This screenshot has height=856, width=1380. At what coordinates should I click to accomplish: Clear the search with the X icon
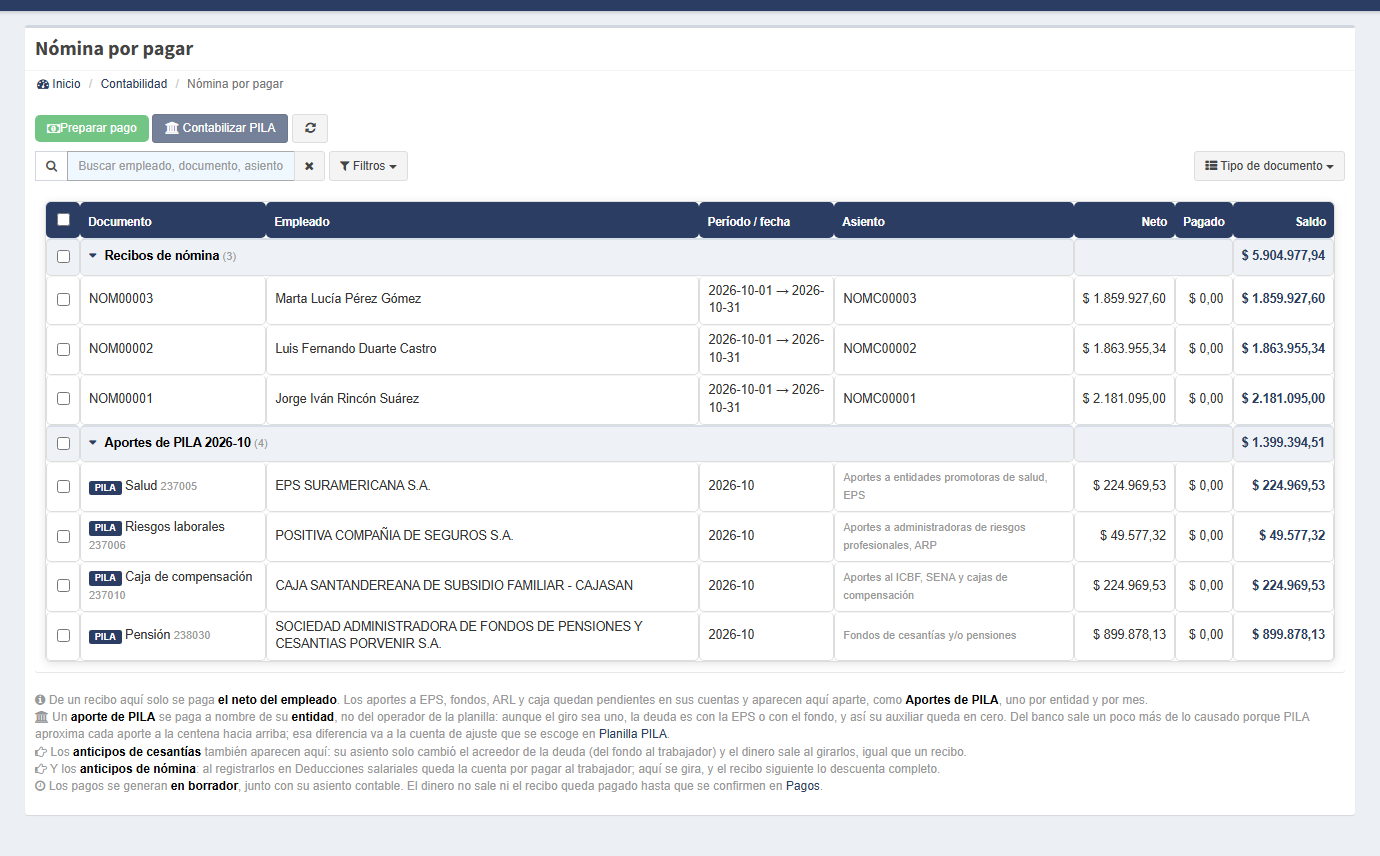tap(310, 166)
